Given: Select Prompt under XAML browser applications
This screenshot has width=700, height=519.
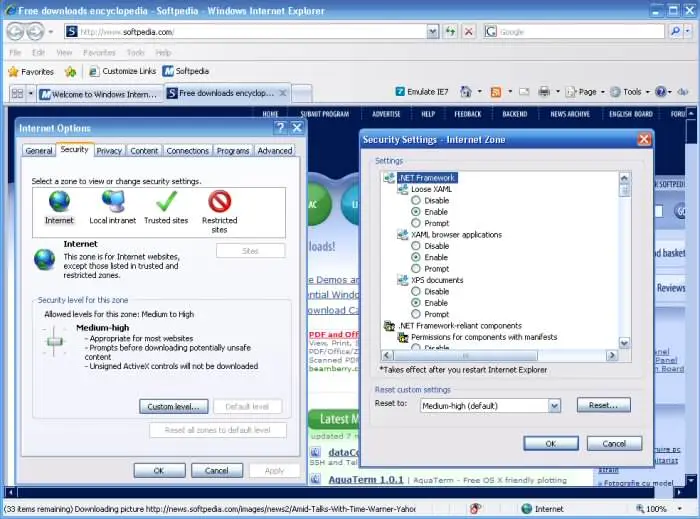Looking at the screenshot, I should [416, 269].
